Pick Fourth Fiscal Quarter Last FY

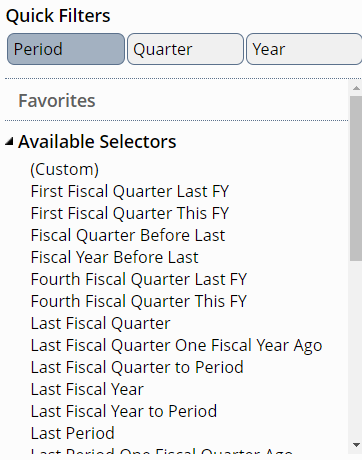point(139,279)
